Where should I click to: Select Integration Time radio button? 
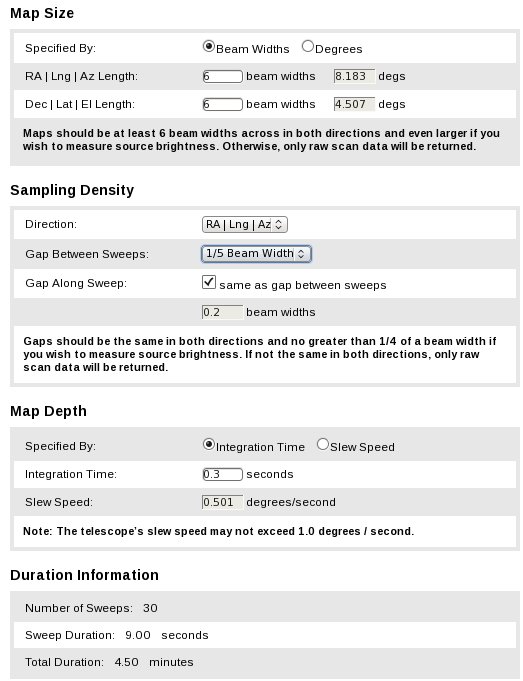tap(209, 444)
